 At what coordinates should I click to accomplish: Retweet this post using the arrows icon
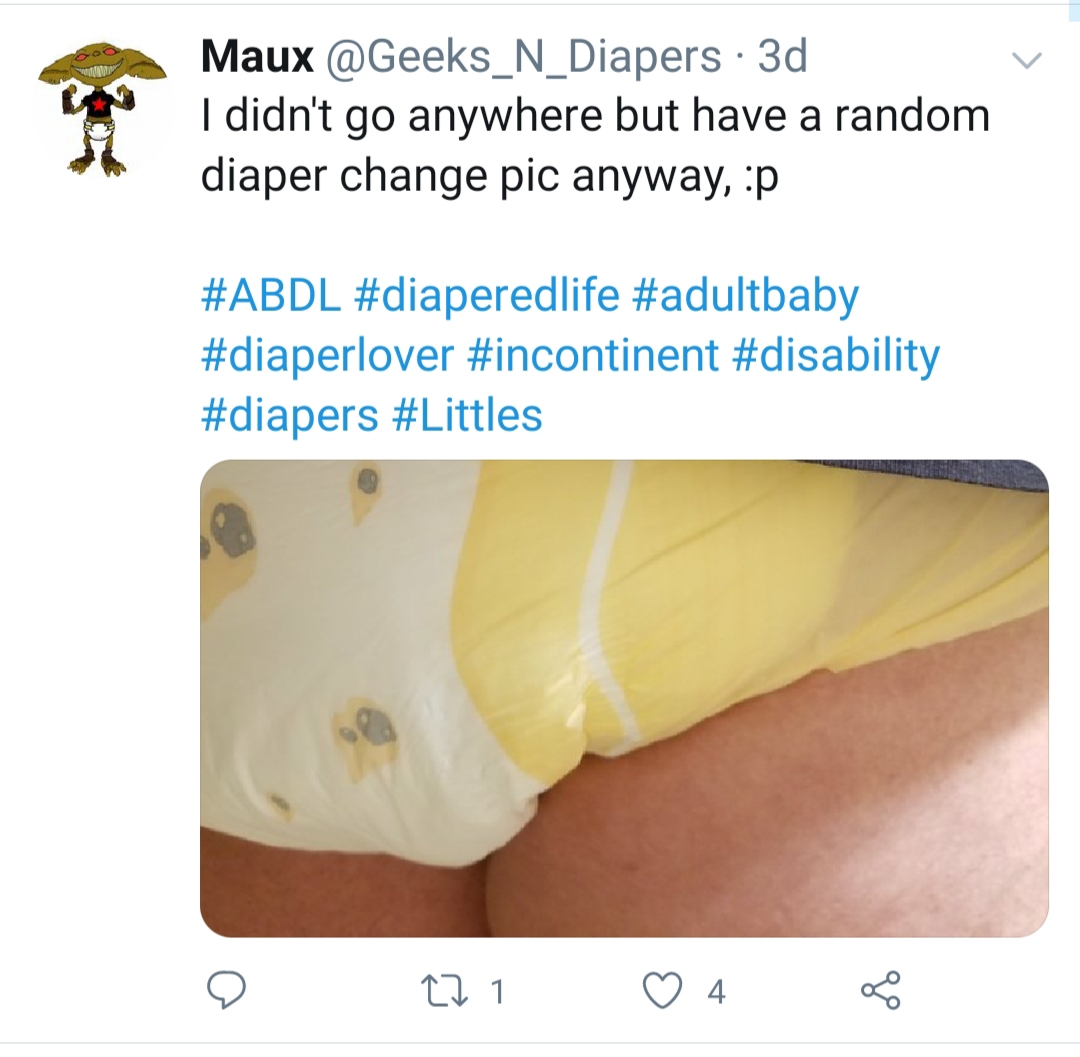pos(446,992)
